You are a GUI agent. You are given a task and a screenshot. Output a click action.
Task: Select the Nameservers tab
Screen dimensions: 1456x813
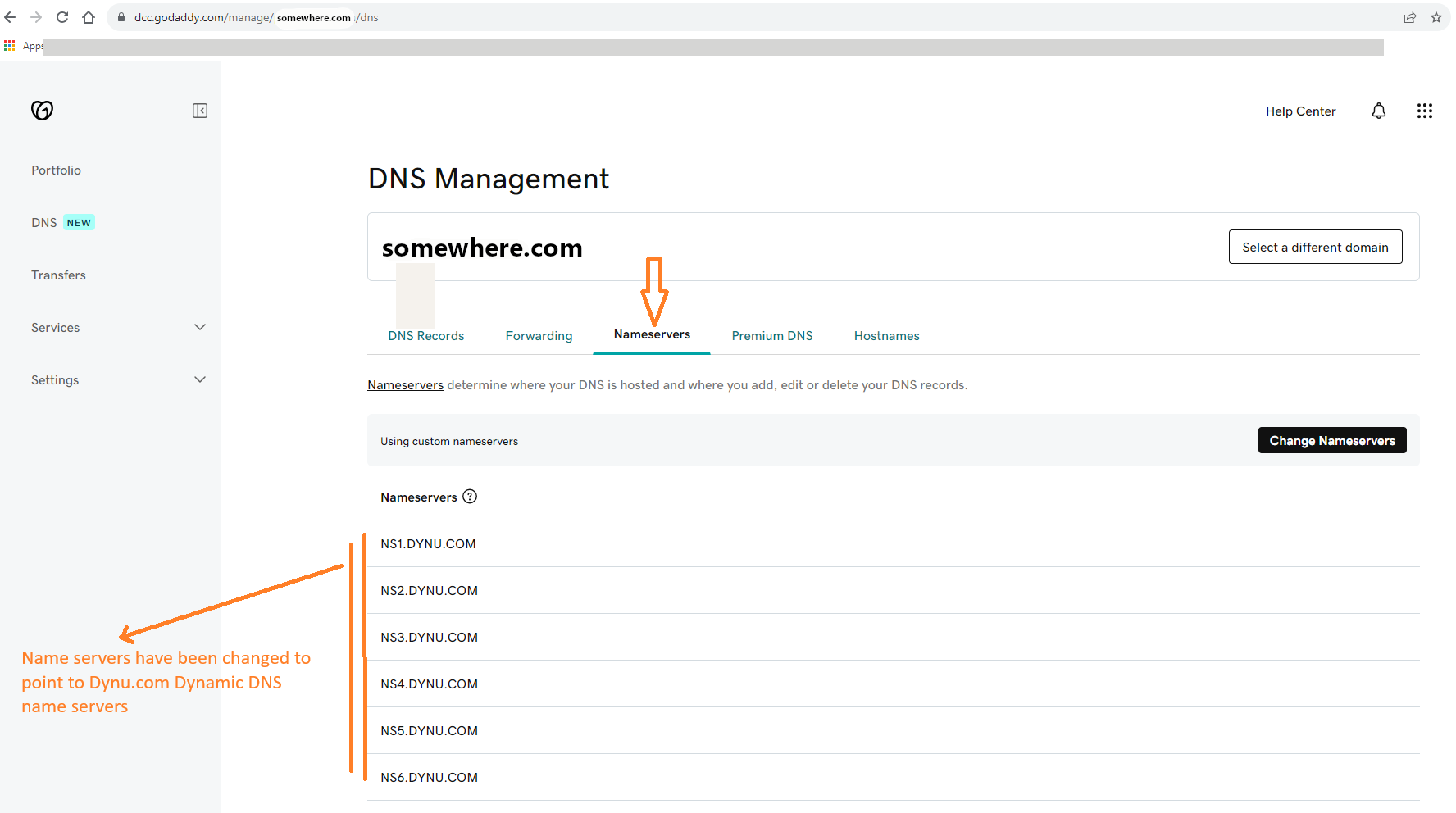[x=652, y=334]
